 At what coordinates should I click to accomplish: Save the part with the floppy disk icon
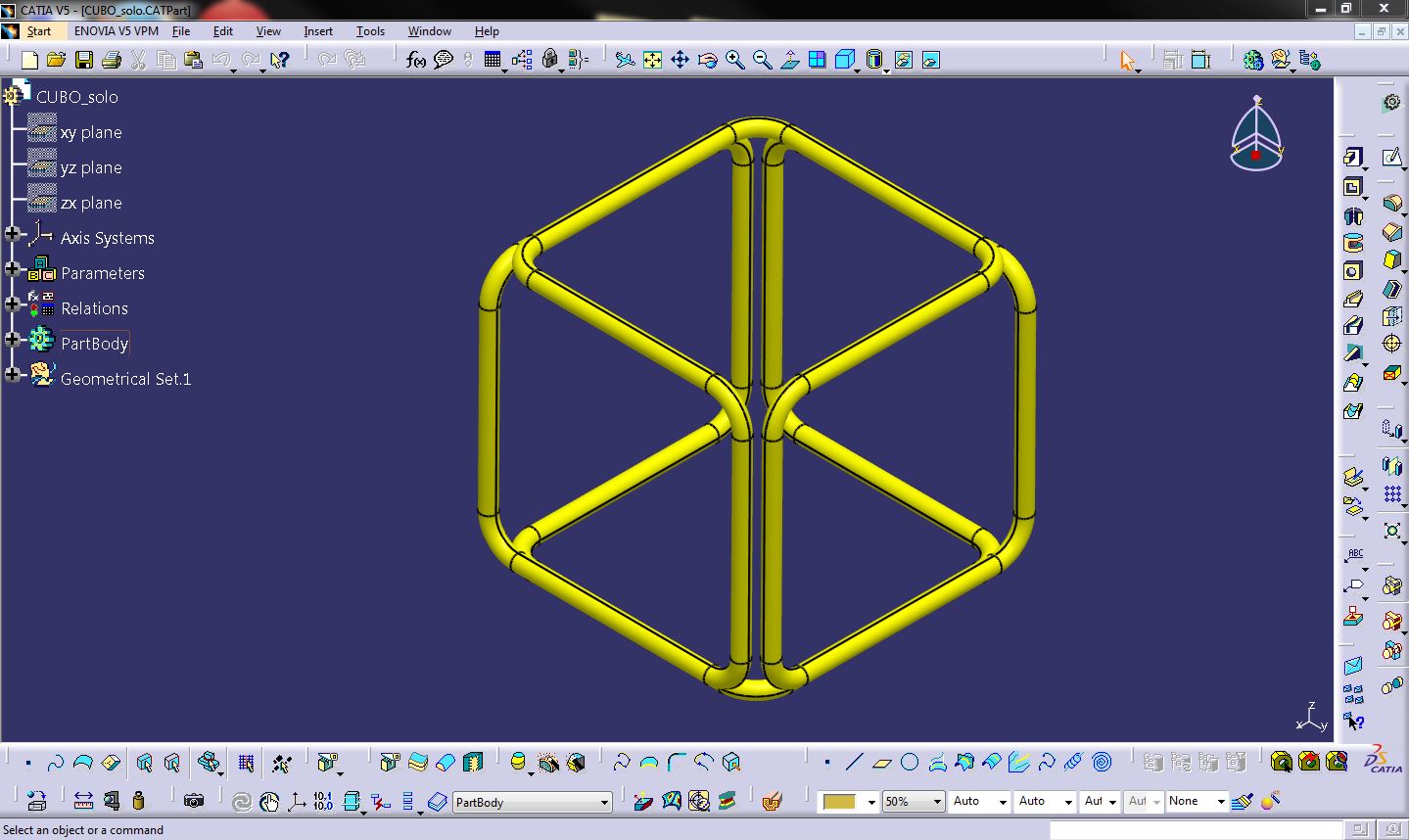tap(84, 60)
